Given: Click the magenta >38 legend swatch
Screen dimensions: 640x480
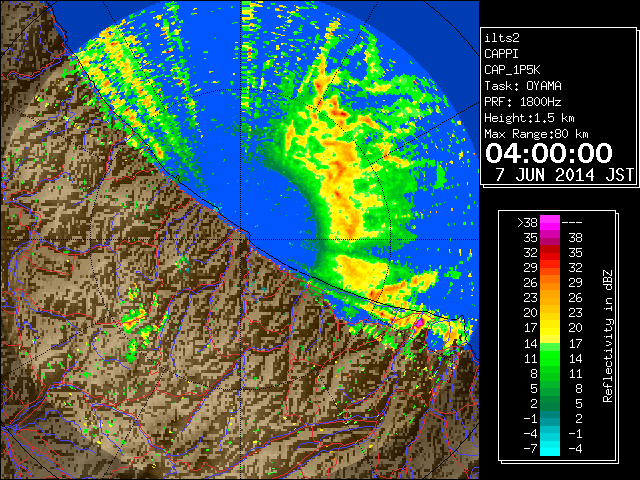Looking at the screenshot, I should coord(550,222).
